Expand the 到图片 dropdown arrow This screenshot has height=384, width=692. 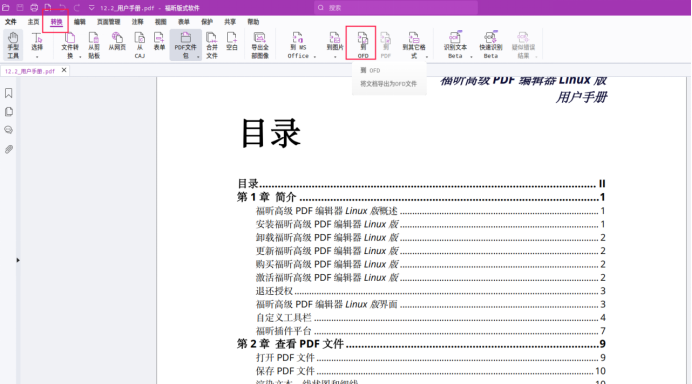pos(335,57)
